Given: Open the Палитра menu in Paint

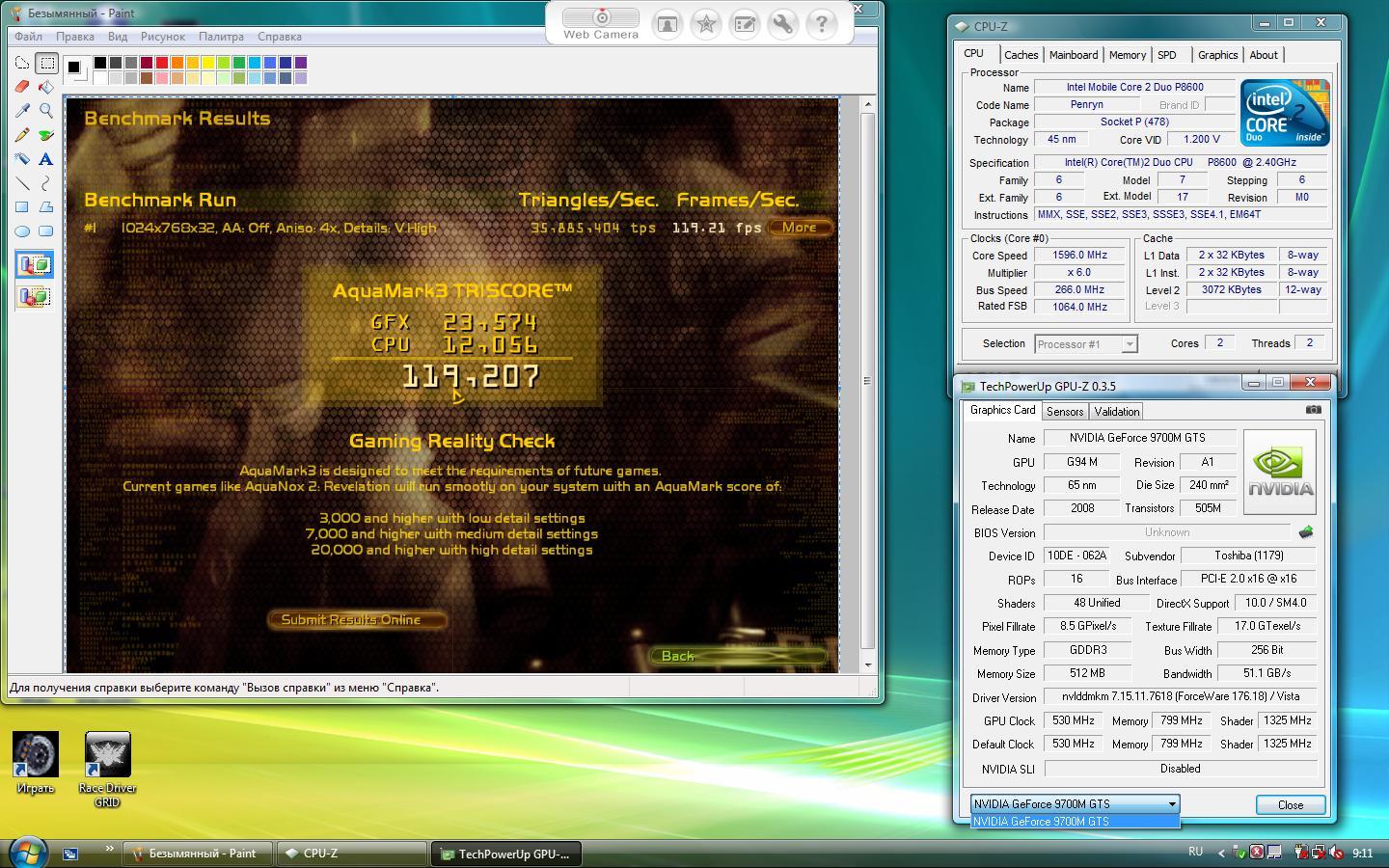Looking at the screenshot, I should point(222,37).
